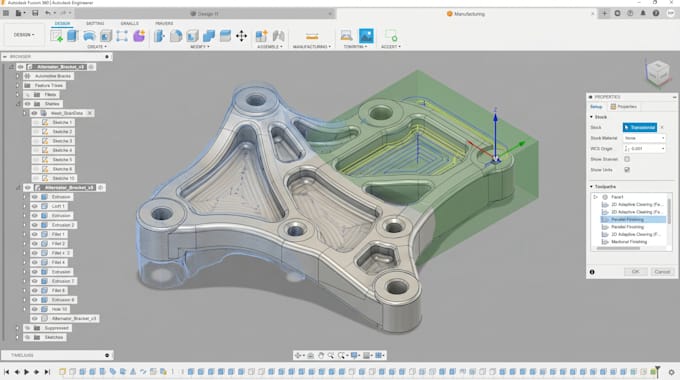Open the data panel grid icon

point(6,13)
